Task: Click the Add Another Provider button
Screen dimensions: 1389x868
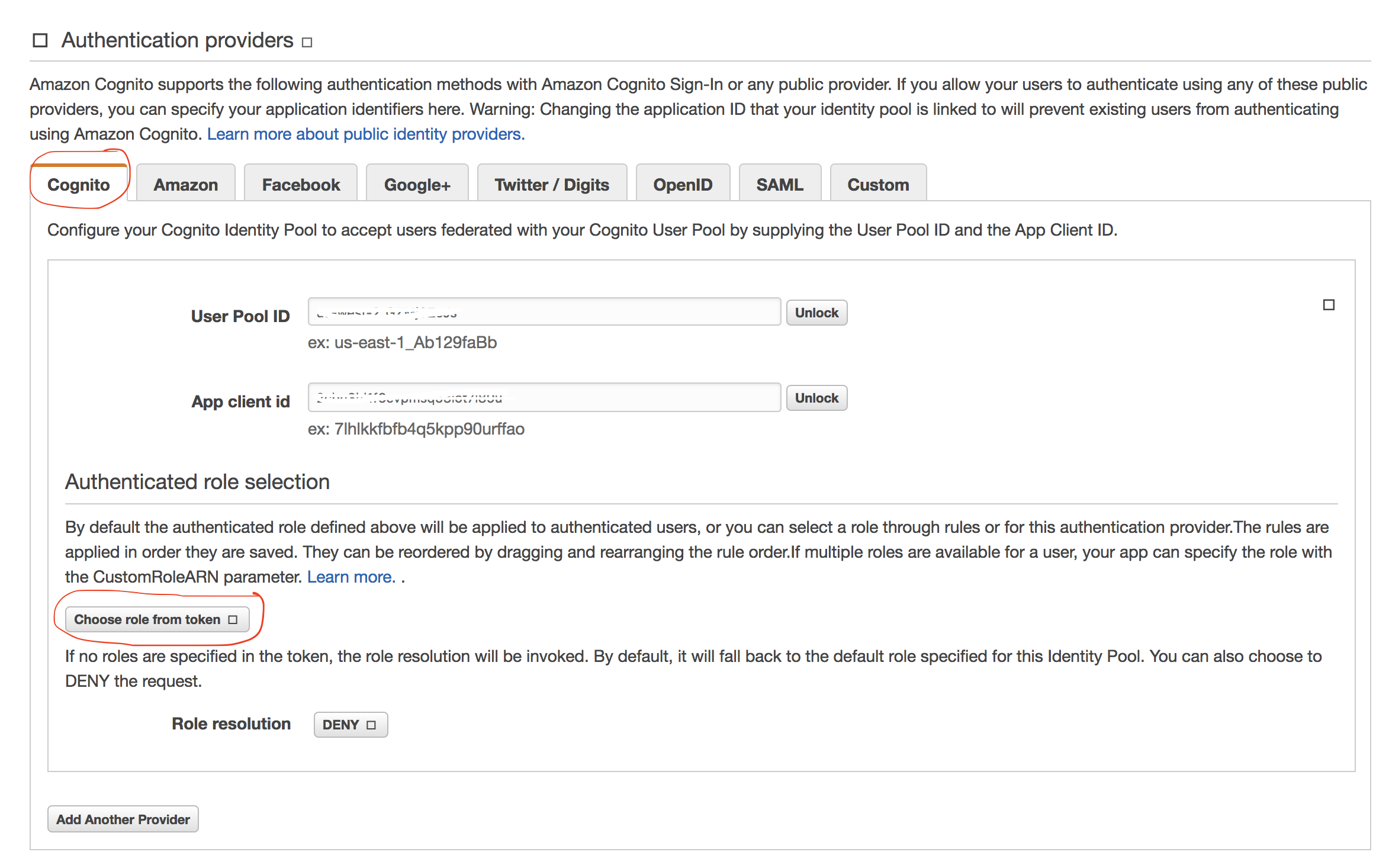Action: [123, 819]
